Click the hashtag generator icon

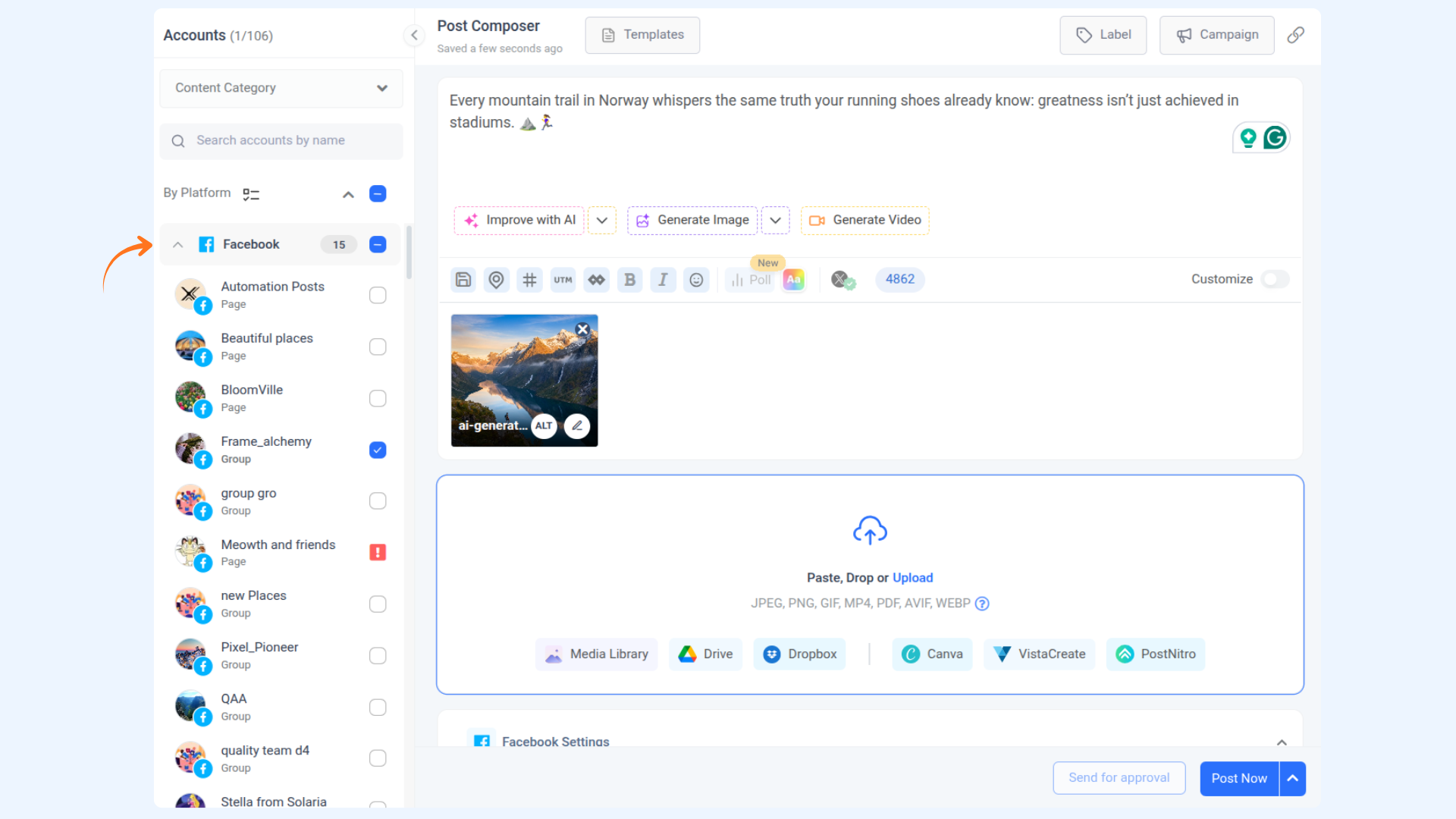(x=529, y=280)
